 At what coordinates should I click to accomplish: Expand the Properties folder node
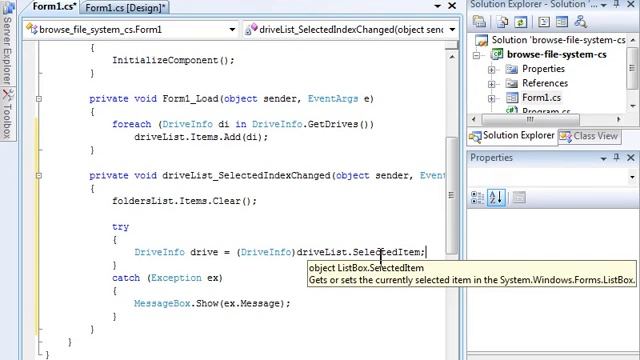[491, 69]
